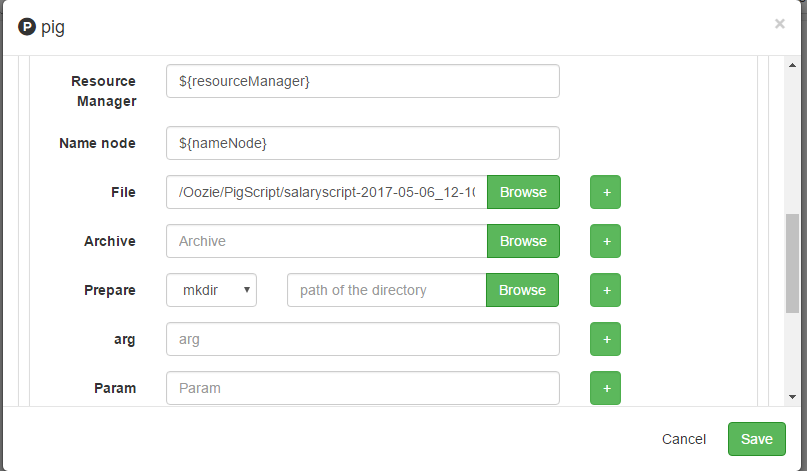Focus the Name node text field
The width and height of the screenshot is (807, 471).
[x=362, y=143]
